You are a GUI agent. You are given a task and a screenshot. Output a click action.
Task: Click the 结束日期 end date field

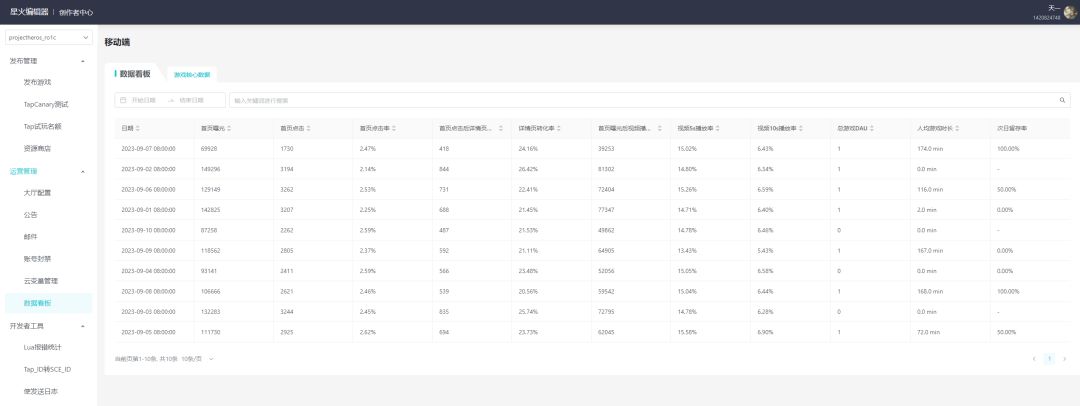[x=191, y=100]
